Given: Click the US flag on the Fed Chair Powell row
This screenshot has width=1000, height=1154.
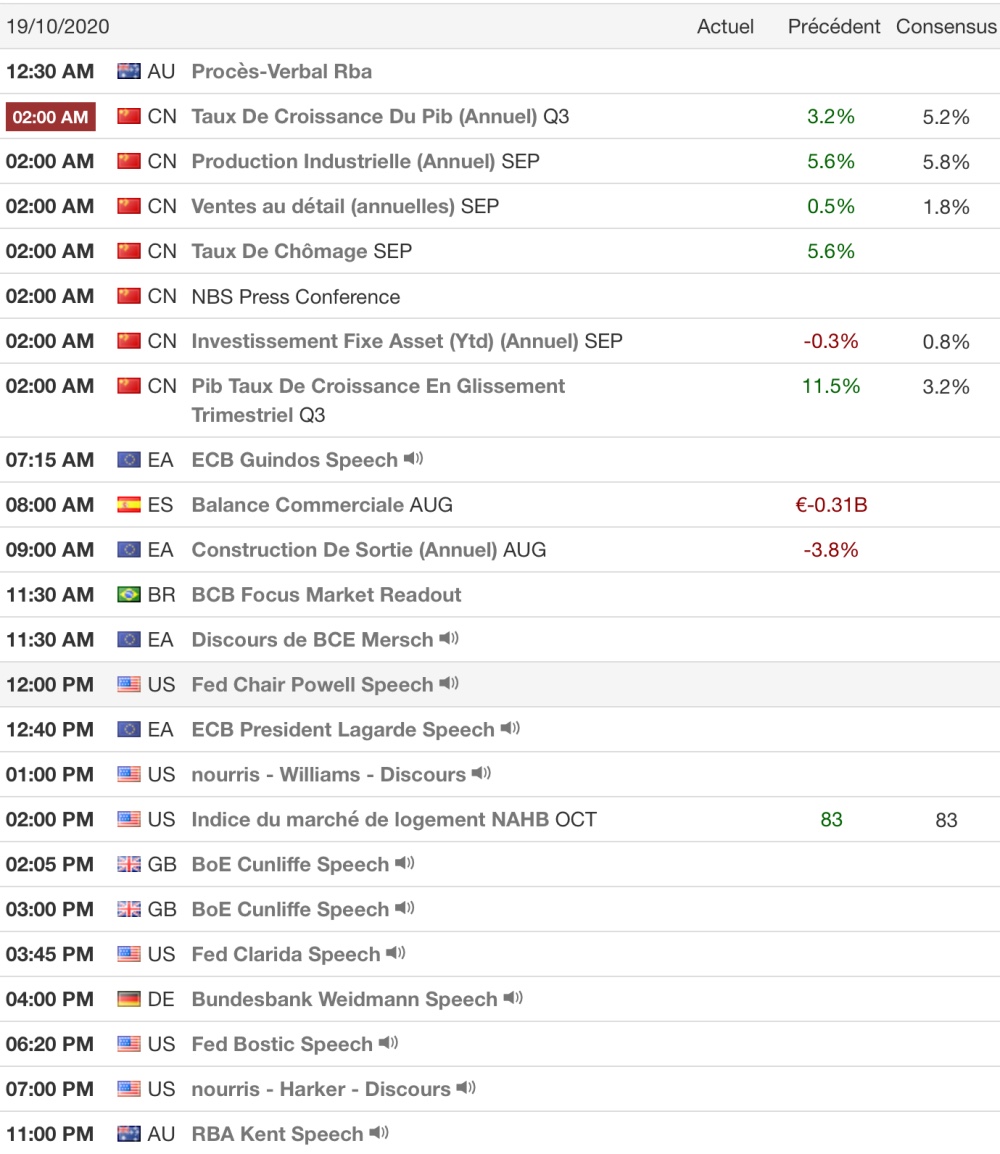Looking at the screenshot, I should click(129, 684).
